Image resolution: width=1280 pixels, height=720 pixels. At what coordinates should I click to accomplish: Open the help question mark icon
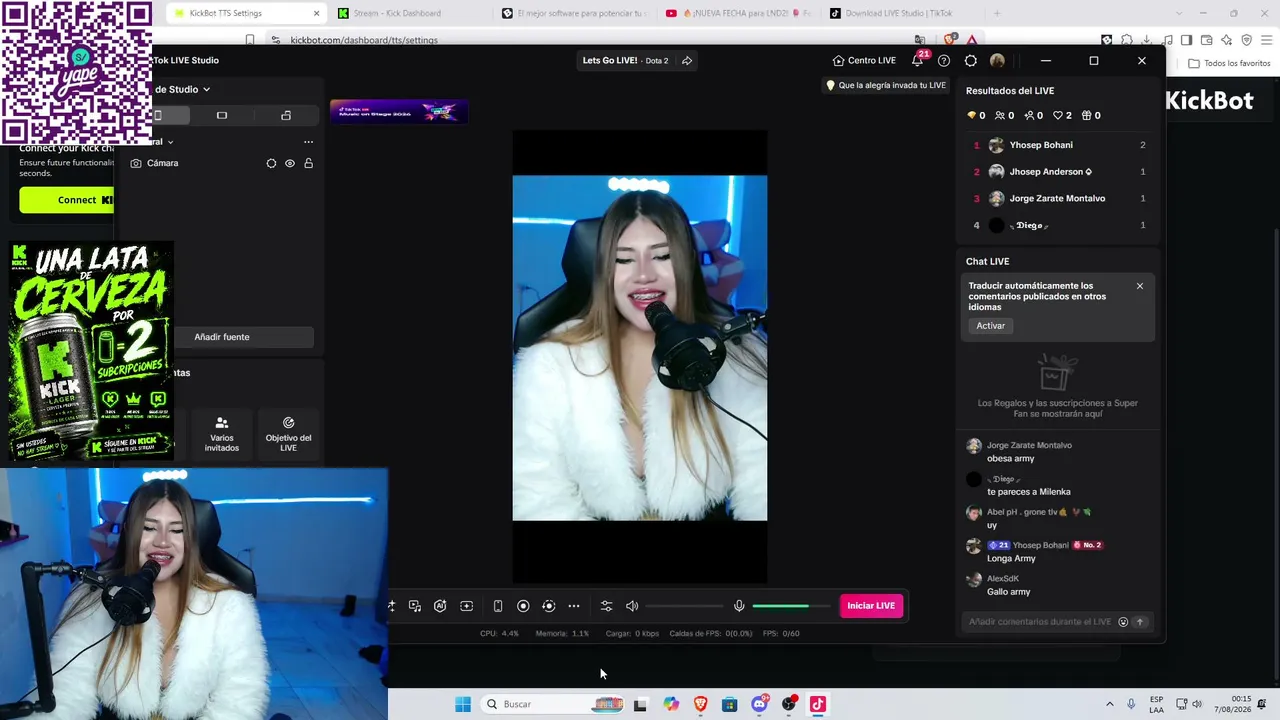944,61
